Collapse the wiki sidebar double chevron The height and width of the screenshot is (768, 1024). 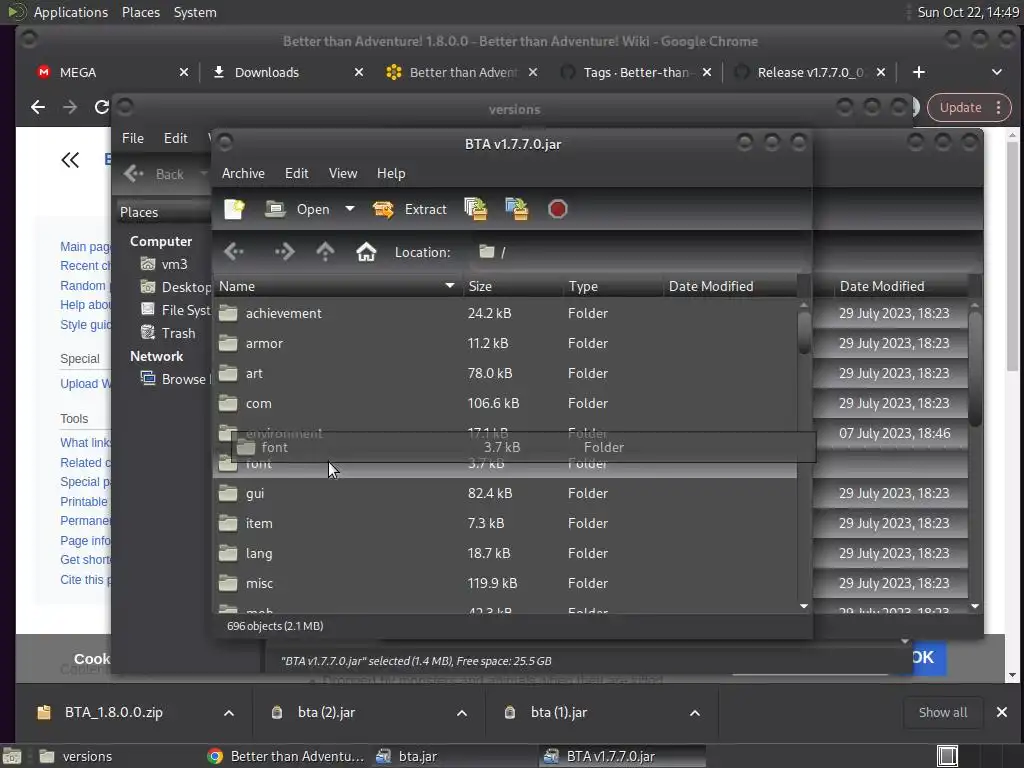pos(70,160)
